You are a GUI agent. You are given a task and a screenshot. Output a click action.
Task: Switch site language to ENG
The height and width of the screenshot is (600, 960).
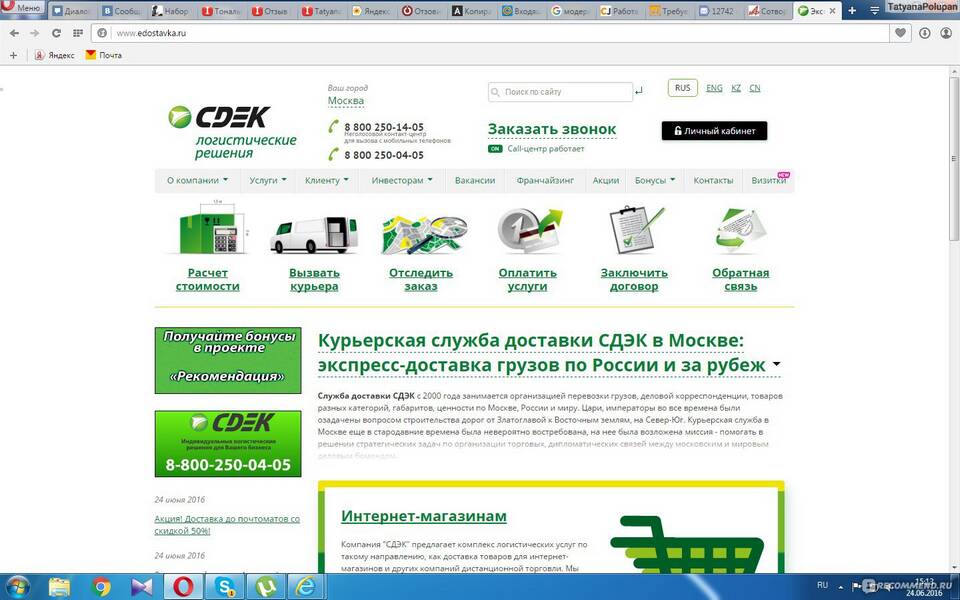[x=714, y=88]
